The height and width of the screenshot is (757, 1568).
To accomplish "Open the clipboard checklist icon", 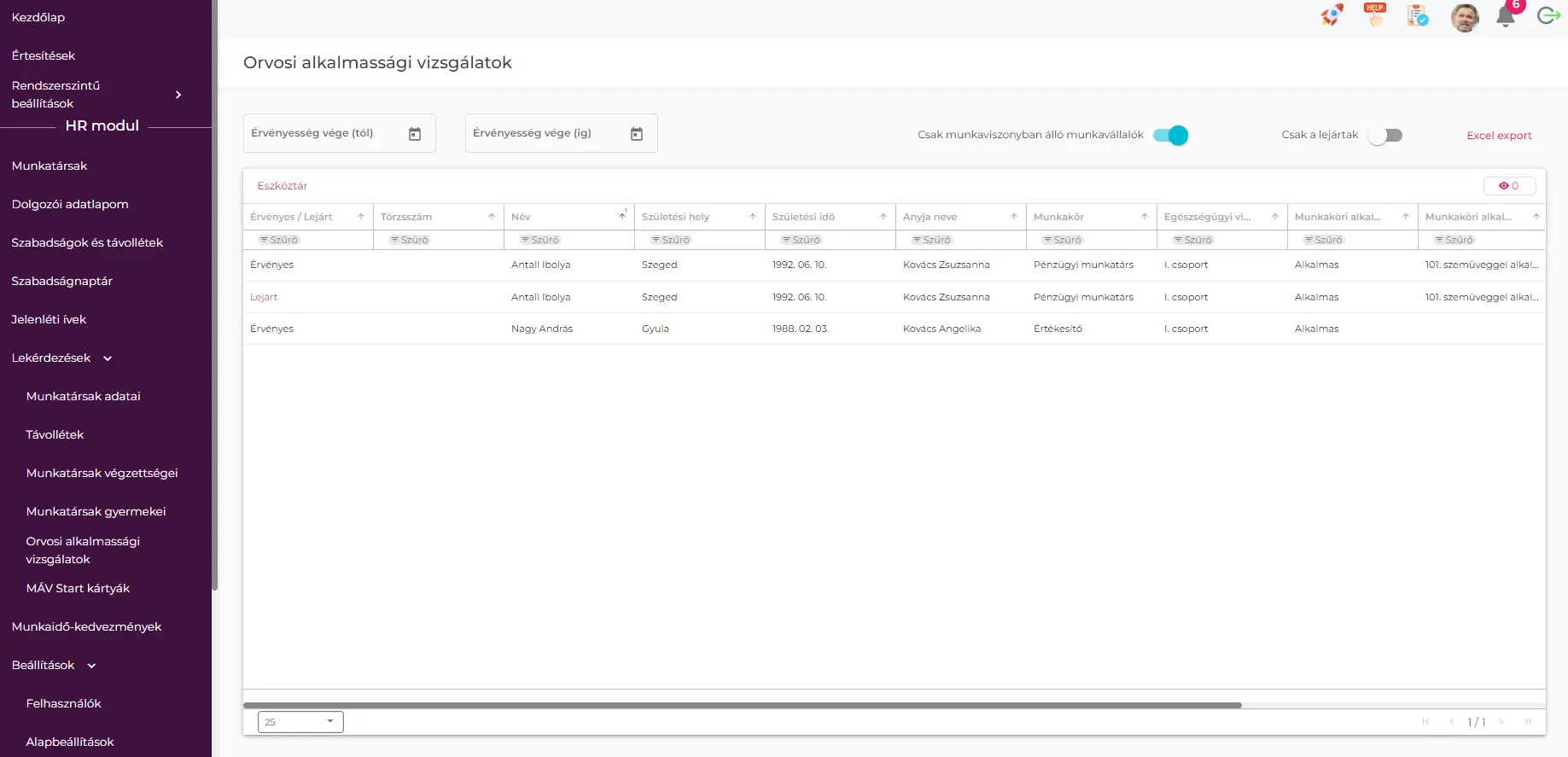I will click(1418, 15).
